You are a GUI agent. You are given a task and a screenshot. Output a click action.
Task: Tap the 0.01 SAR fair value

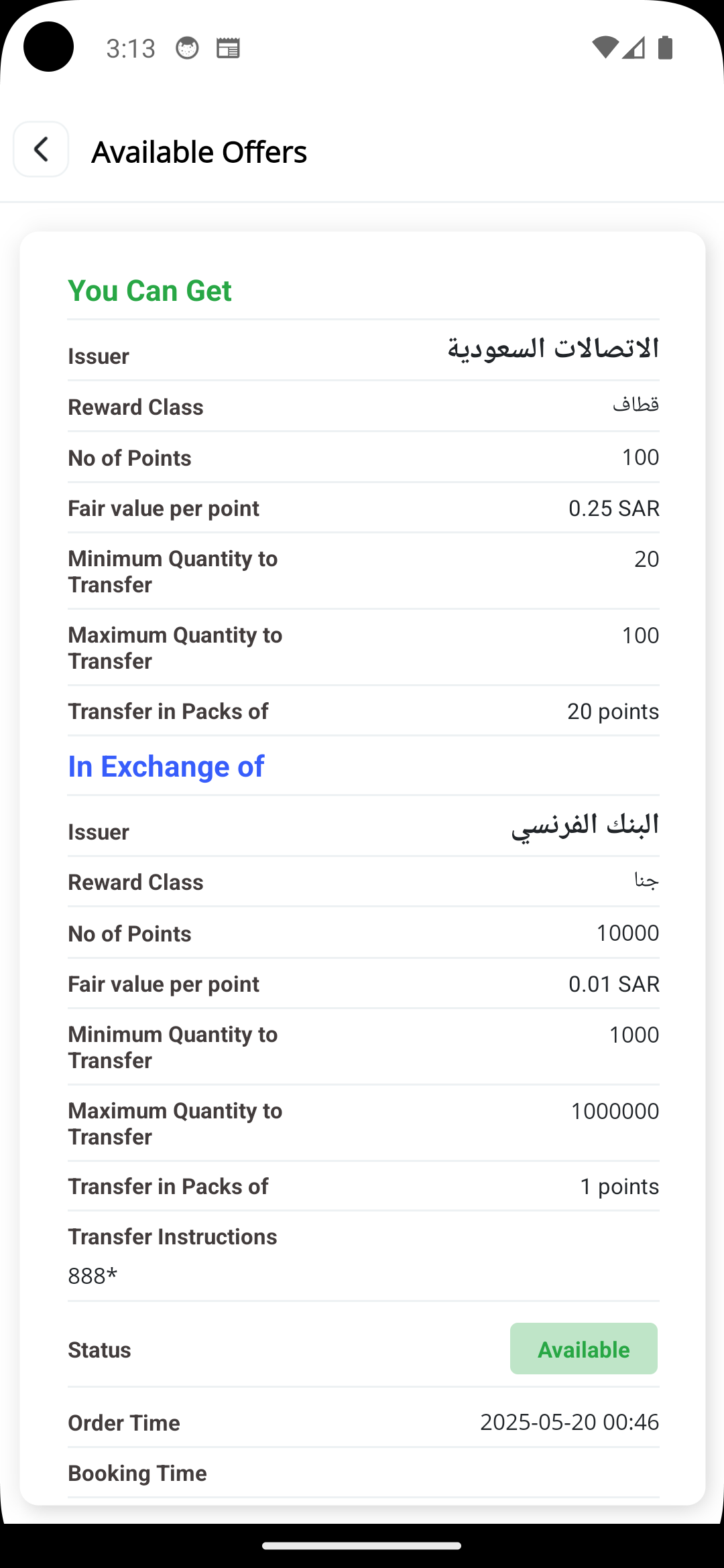coord(613,984)
